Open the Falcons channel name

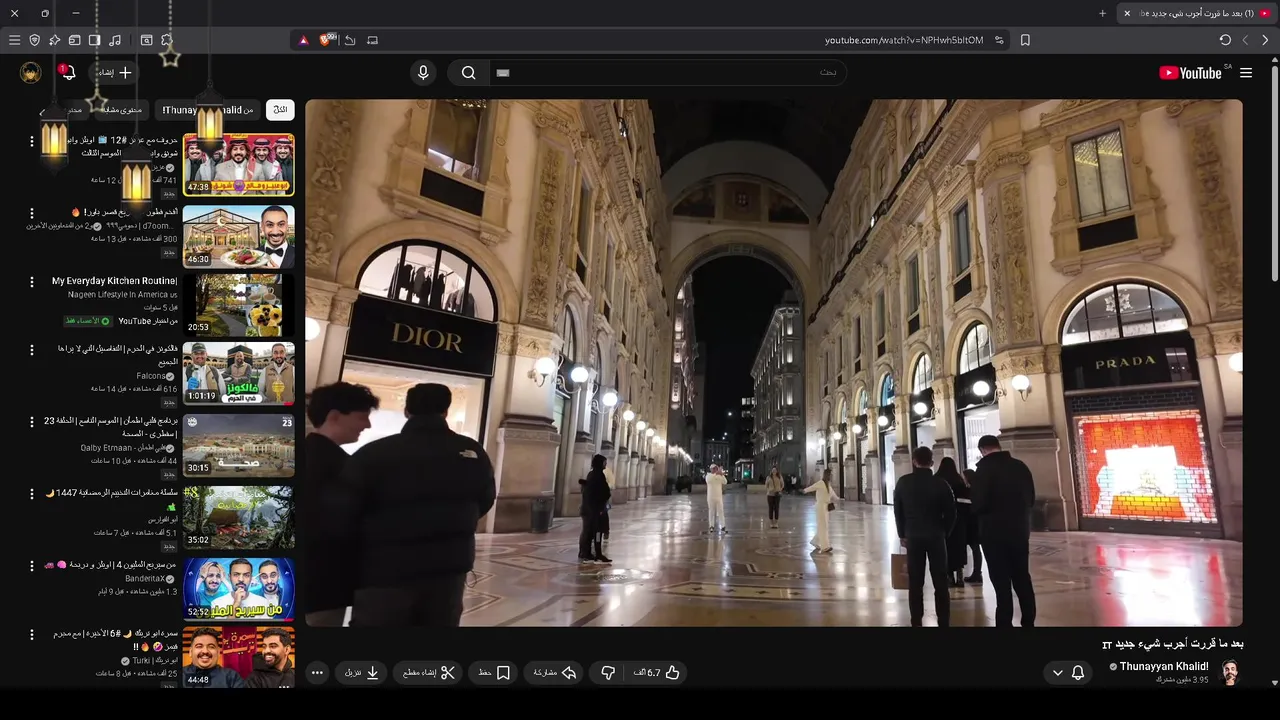[x=150, y=376]
